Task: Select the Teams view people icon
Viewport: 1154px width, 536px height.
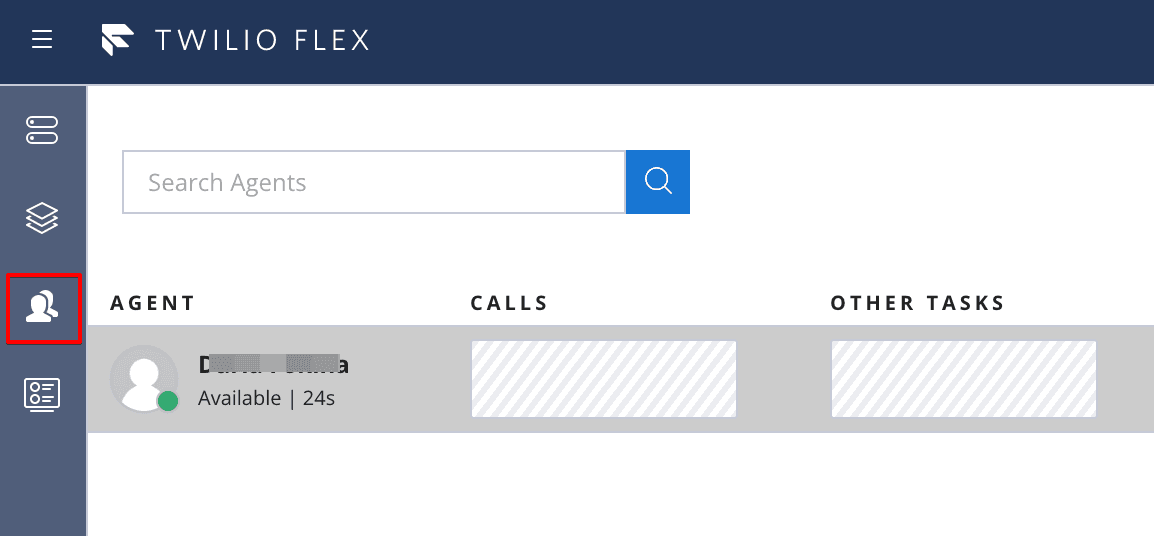Action: pyautogui.click(x=42, y=307)
